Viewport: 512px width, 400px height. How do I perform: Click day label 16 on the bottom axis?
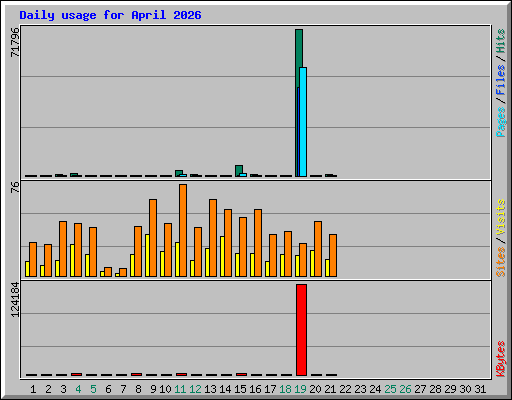(x=255, y=389)
